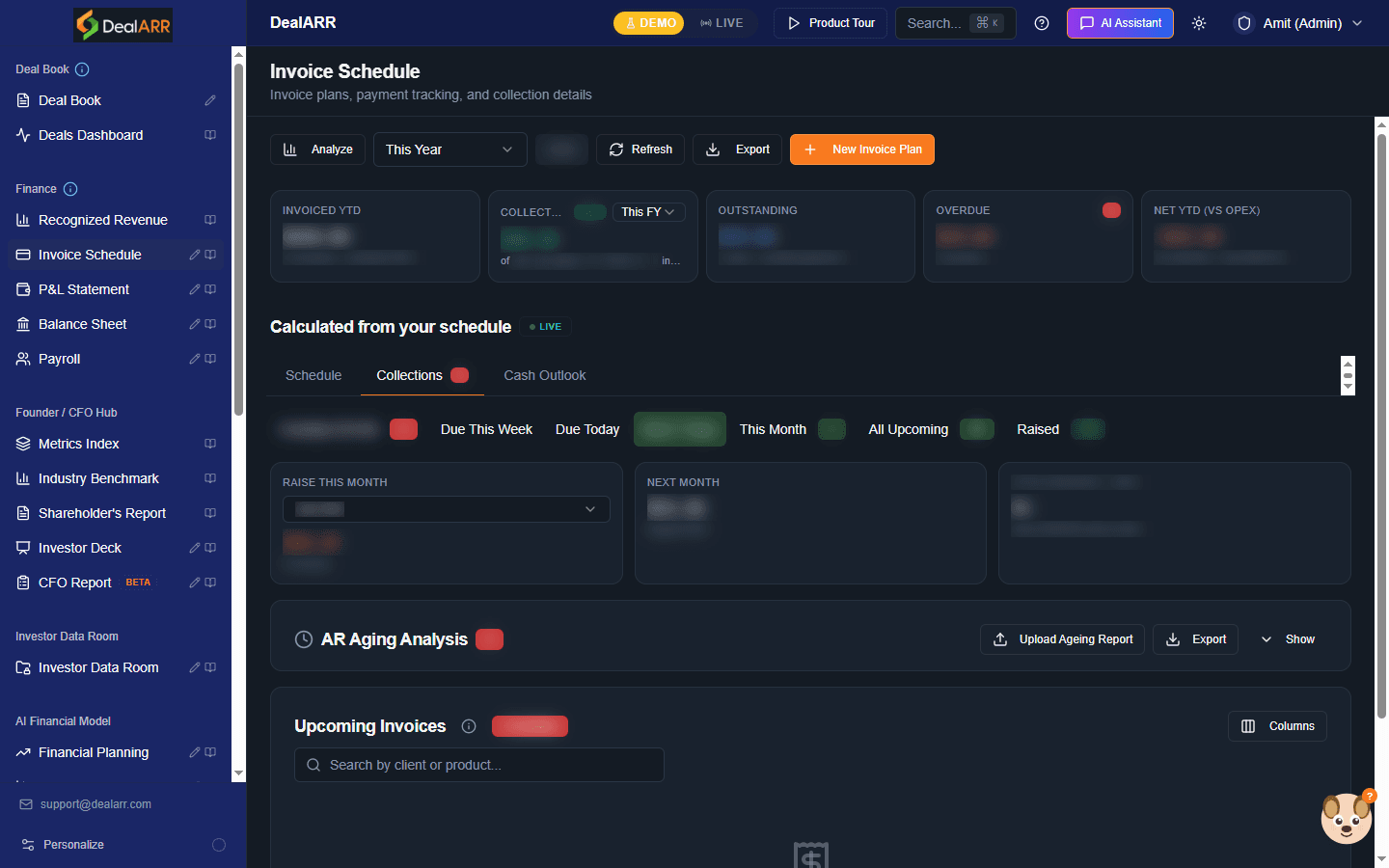The height and width of the screenshot is (868, 1389).
Task: Switch to DEMO mode
Action: pos(649,23)
